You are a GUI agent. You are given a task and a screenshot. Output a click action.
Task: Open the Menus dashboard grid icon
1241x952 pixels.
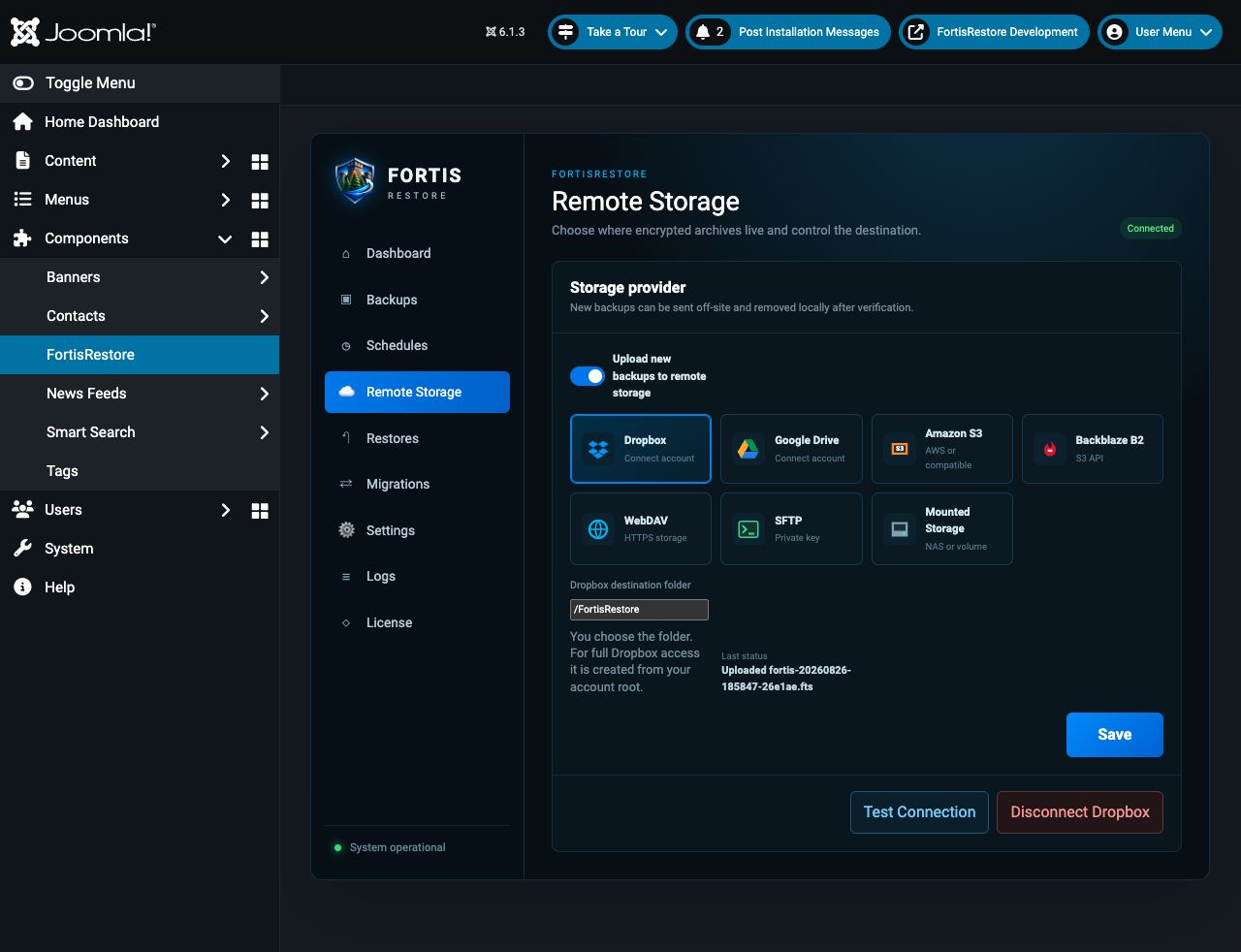(260, 201)
